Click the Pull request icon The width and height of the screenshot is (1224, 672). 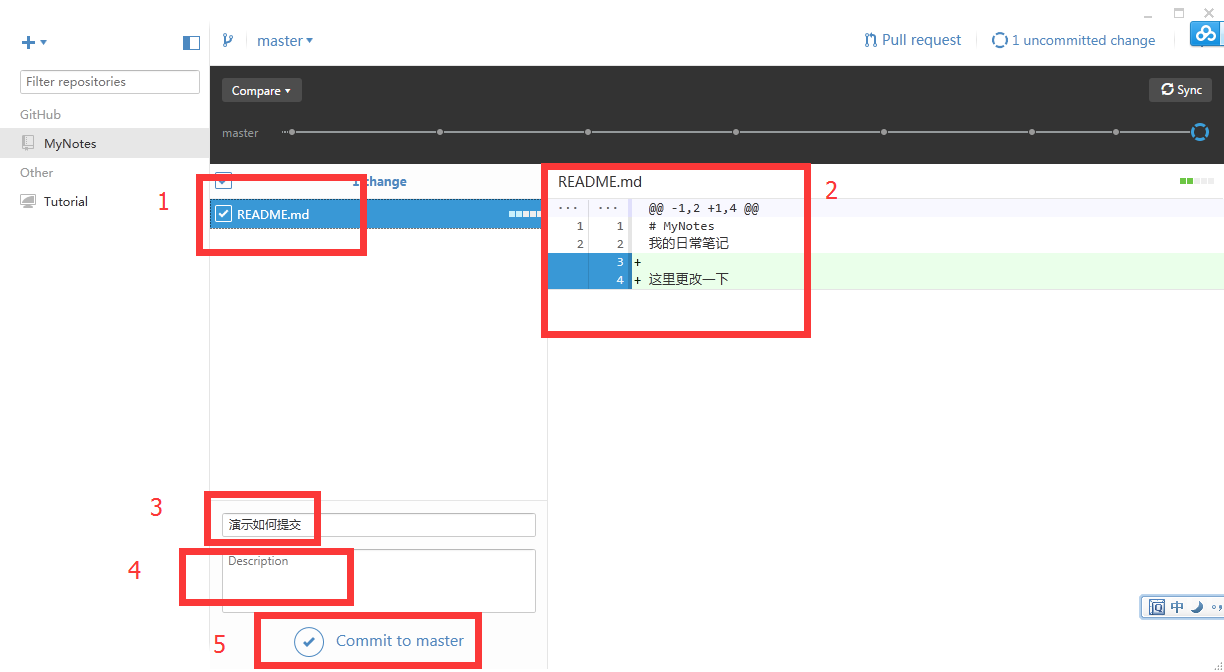point(871,40)
